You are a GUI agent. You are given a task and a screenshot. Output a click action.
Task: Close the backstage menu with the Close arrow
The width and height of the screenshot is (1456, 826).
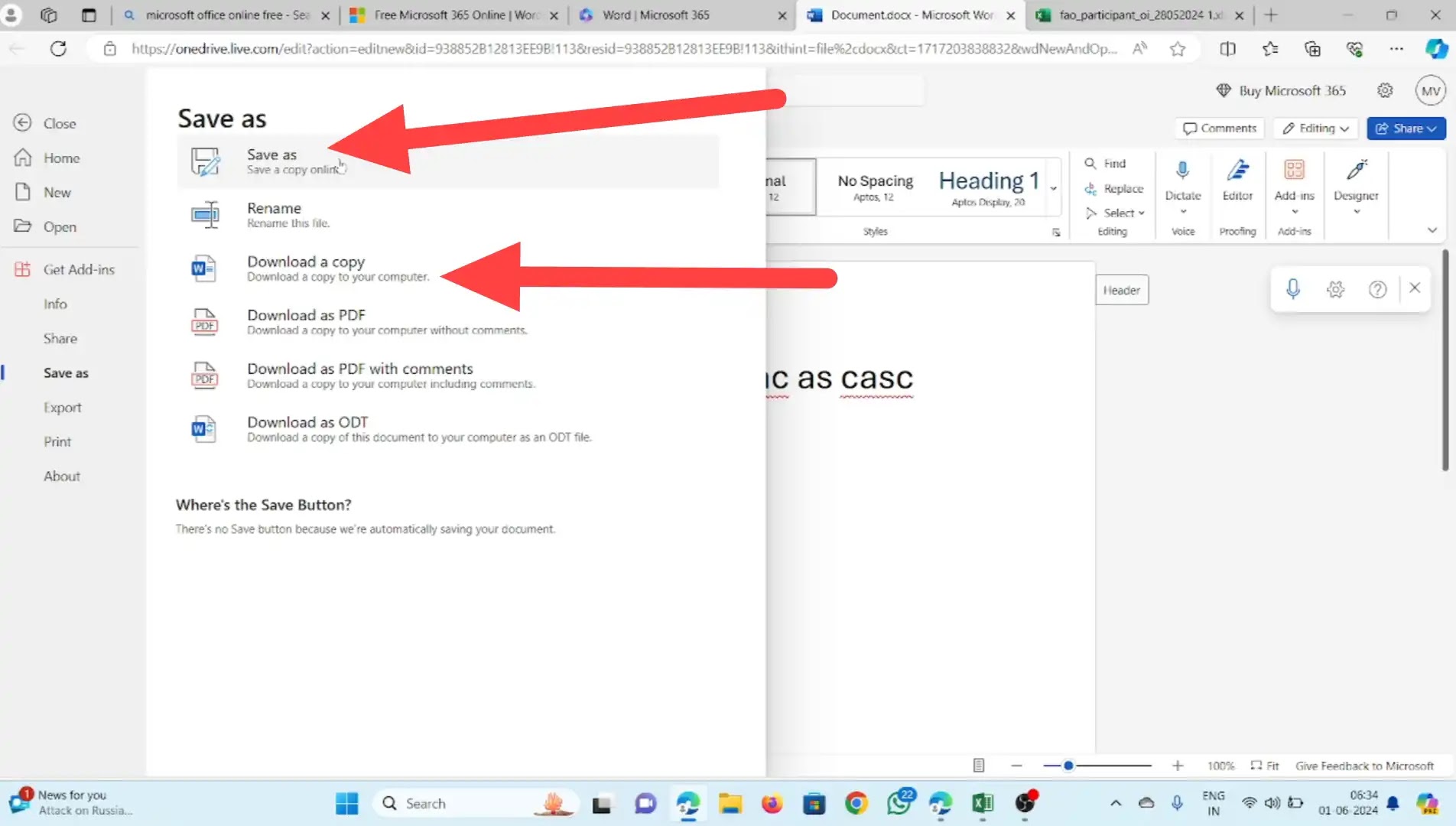pyautogui.click(x=45, y=123)
